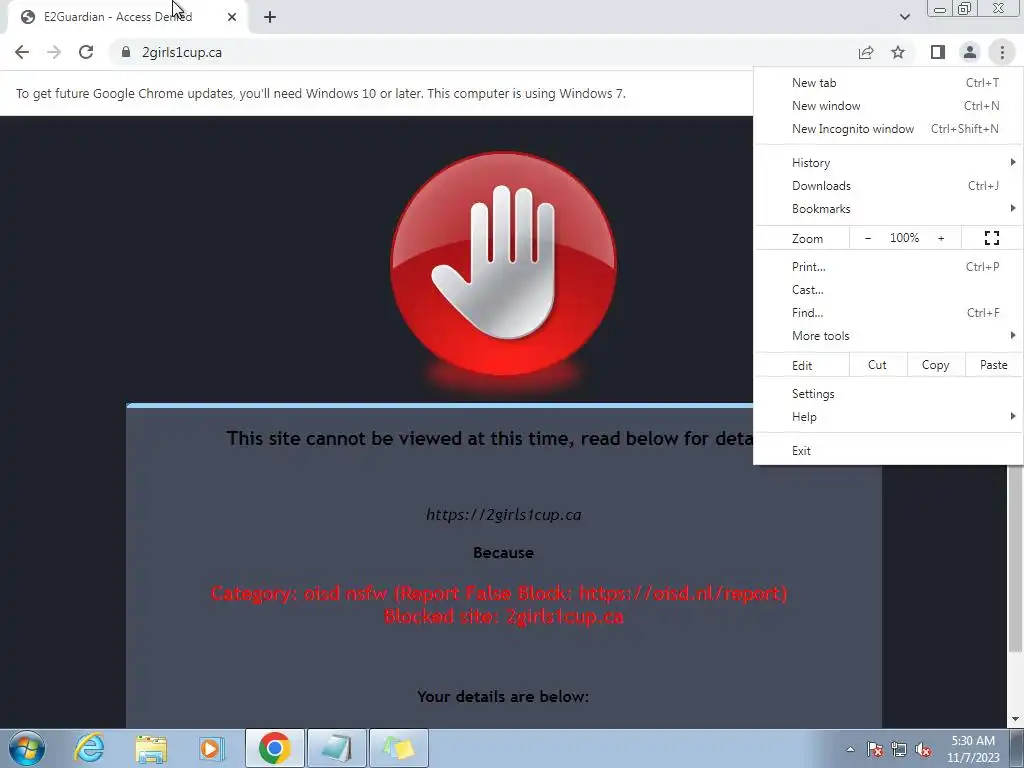The image size is (1024, 768).
Task: Show hidden tray icons arrow
Action: pyautogui.click(x=850, y=749)
